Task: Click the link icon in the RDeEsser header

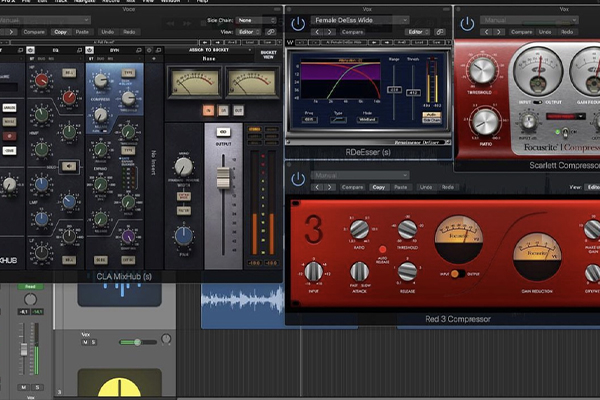Action: [440, 32]
